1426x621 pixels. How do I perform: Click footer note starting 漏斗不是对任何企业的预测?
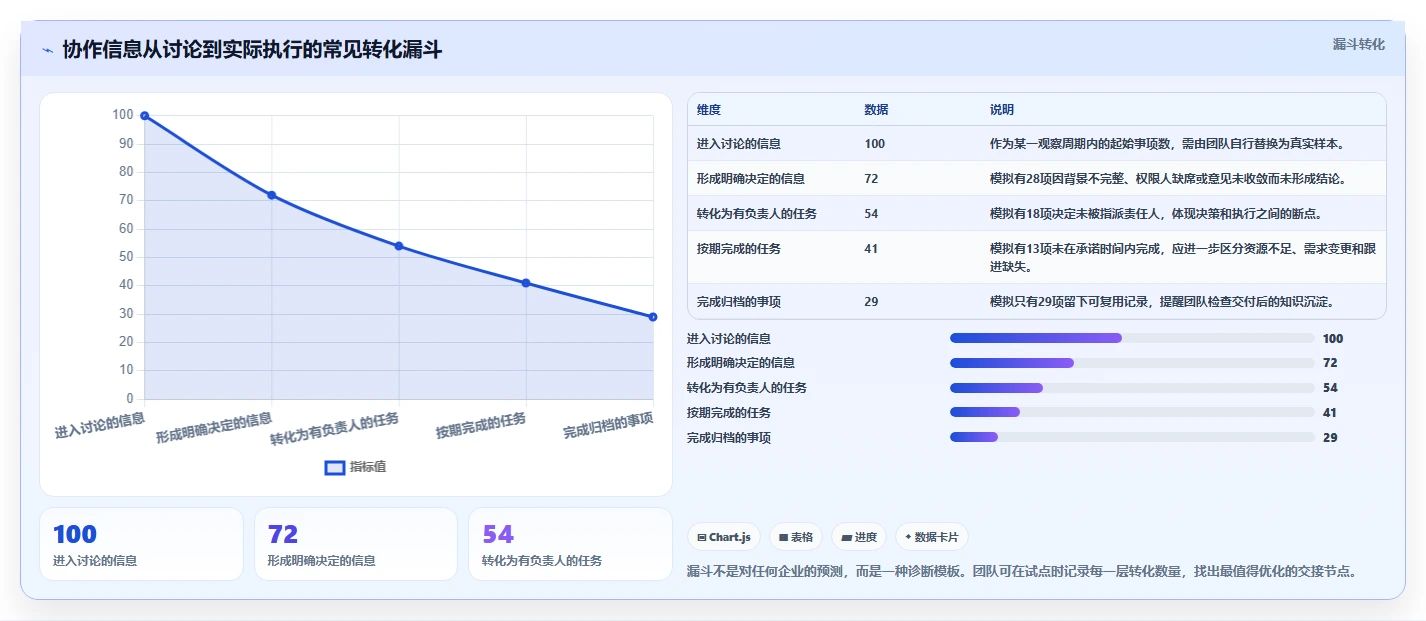pos(1022,572)
